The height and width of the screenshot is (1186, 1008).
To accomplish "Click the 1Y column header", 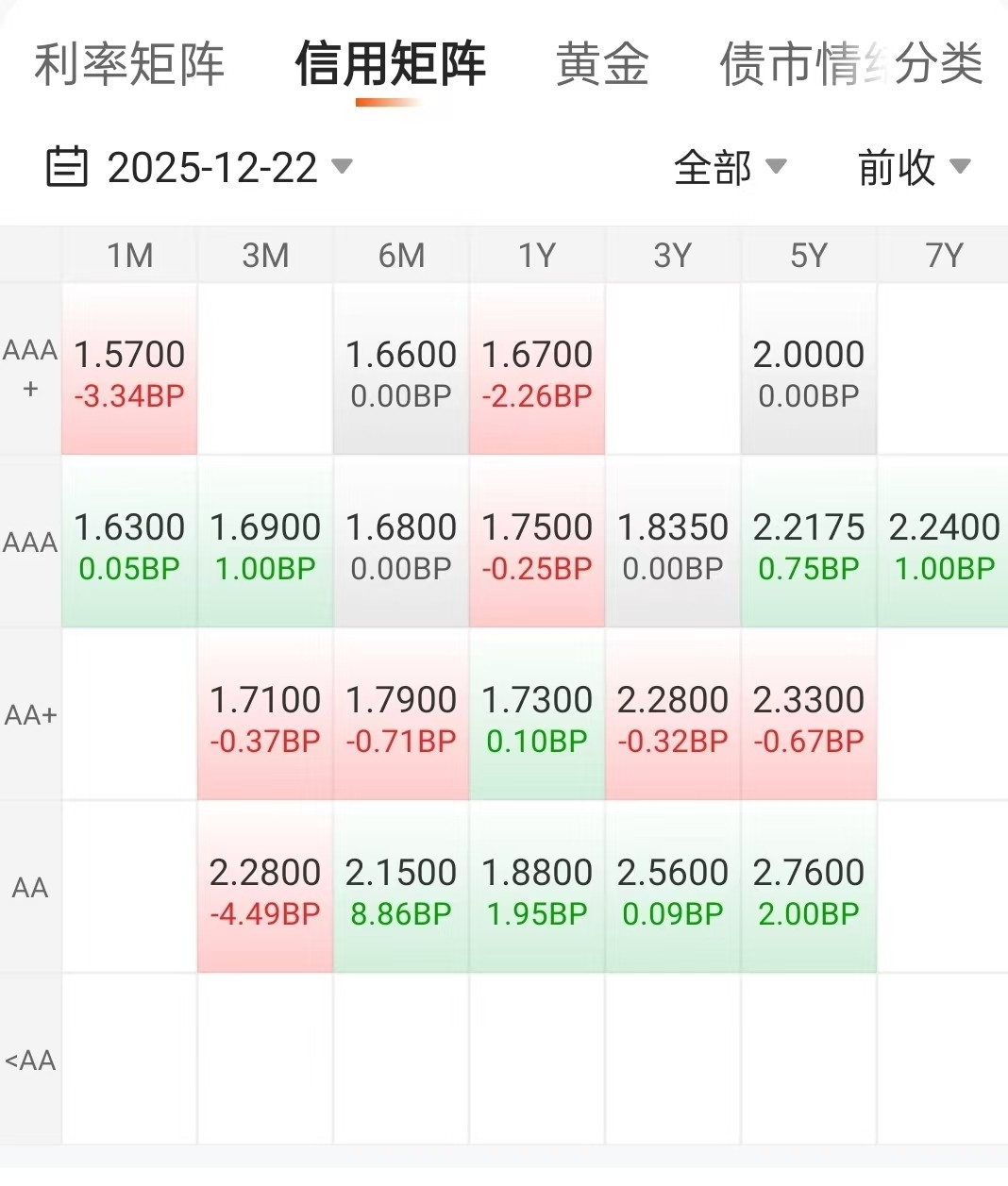I will (537, 256).
